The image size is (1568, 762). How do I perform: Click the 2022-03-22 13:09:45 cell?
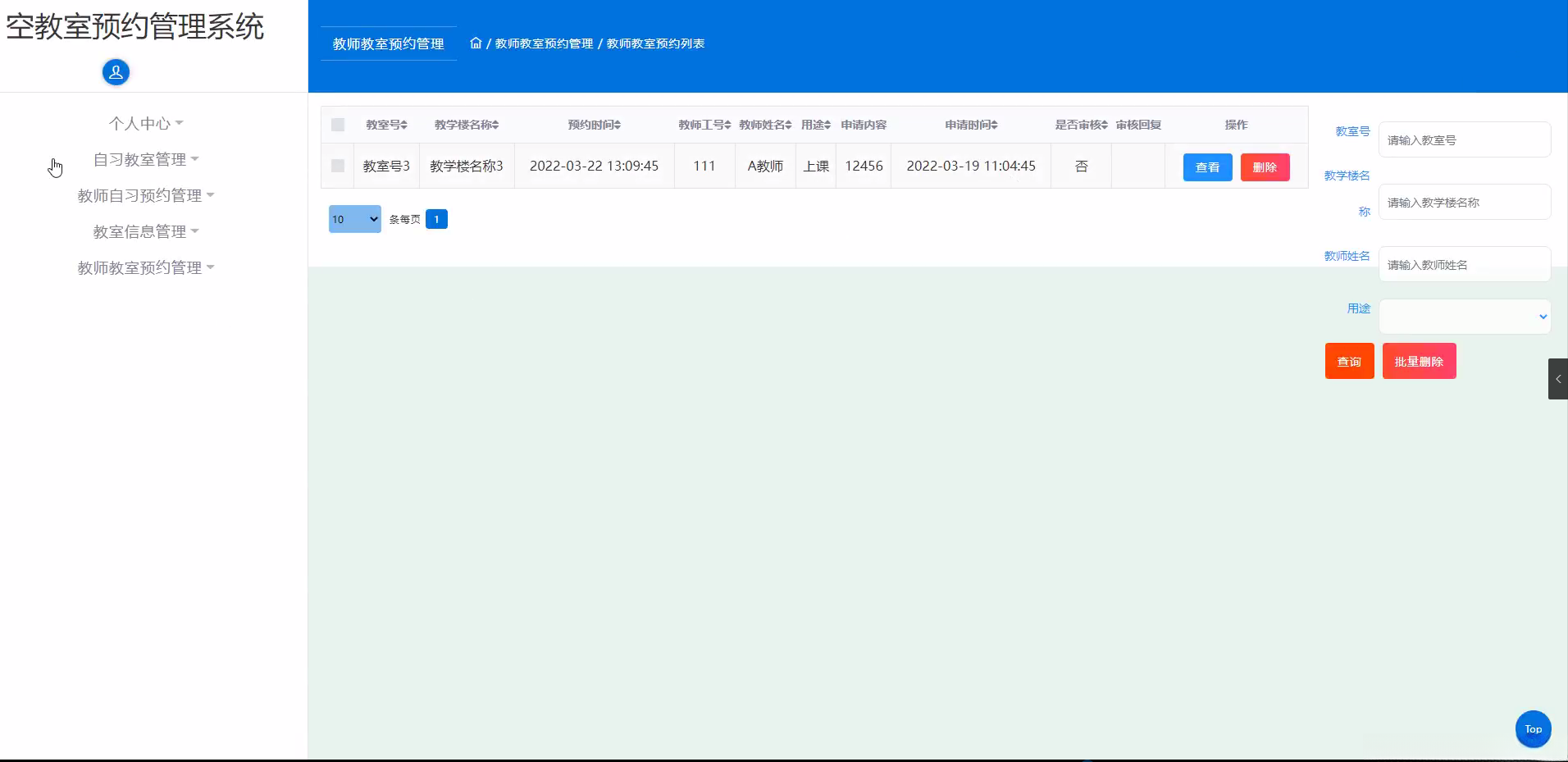(x=594, y=166)
